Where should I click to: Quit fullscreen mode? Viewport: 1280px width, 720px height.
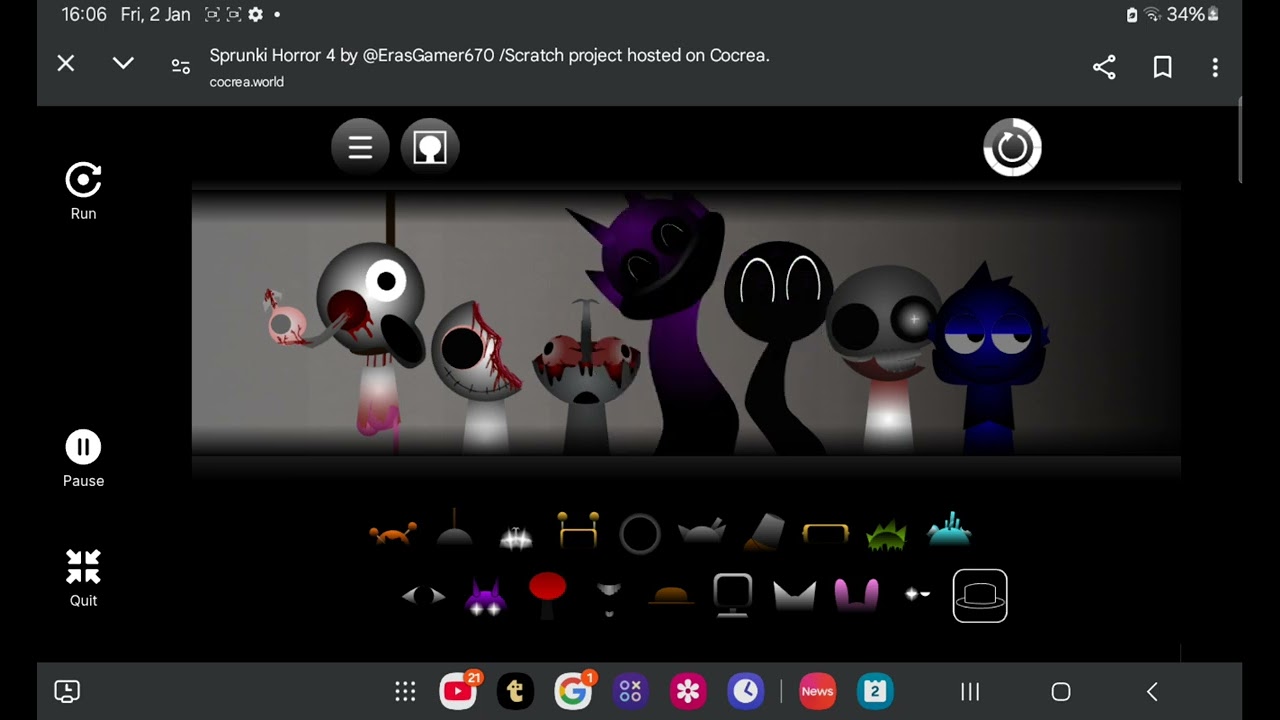[x=83, y=578]
